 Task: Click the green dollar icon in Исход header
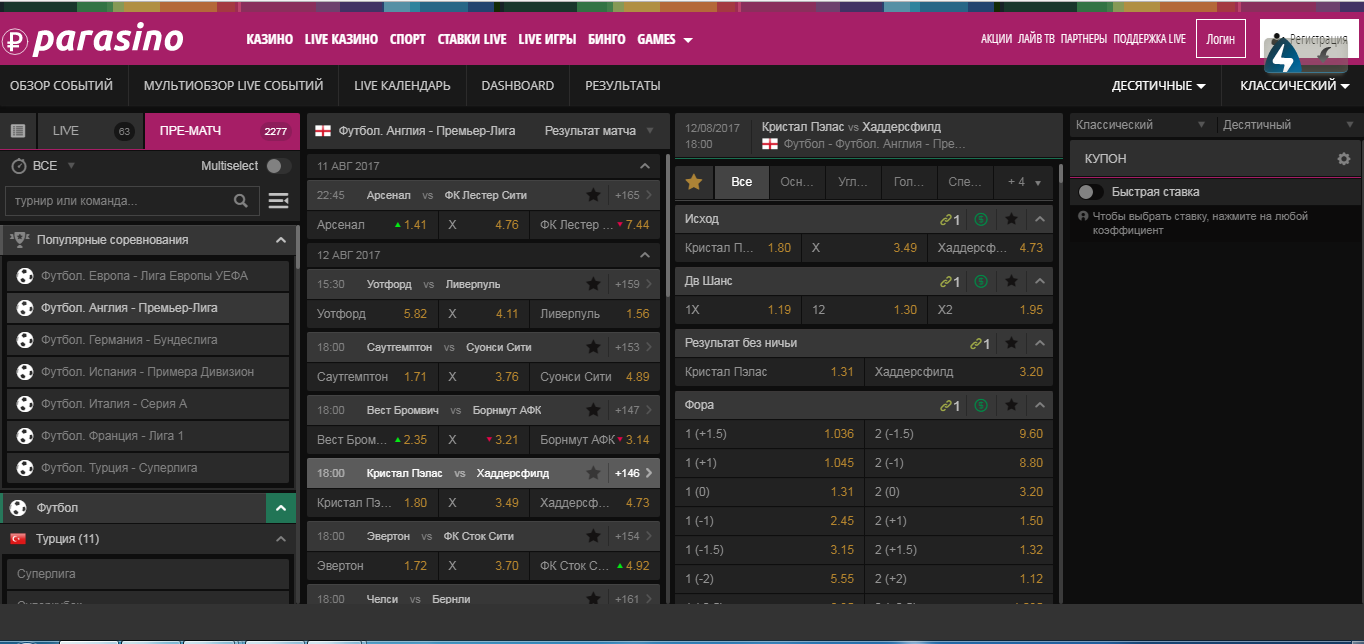pos(981,219)
